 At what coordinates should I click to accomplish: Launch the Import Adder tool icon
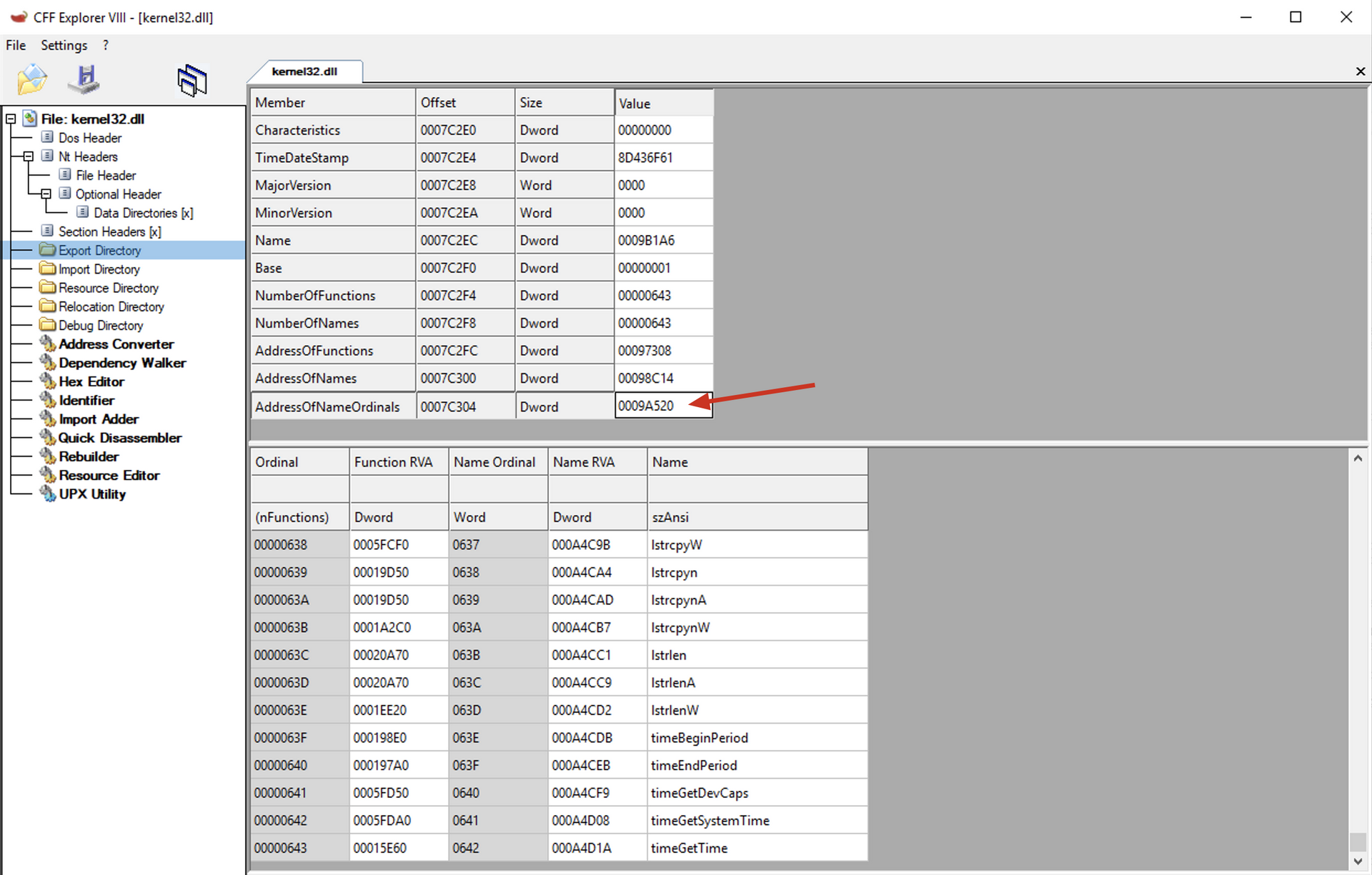(48, 419)
